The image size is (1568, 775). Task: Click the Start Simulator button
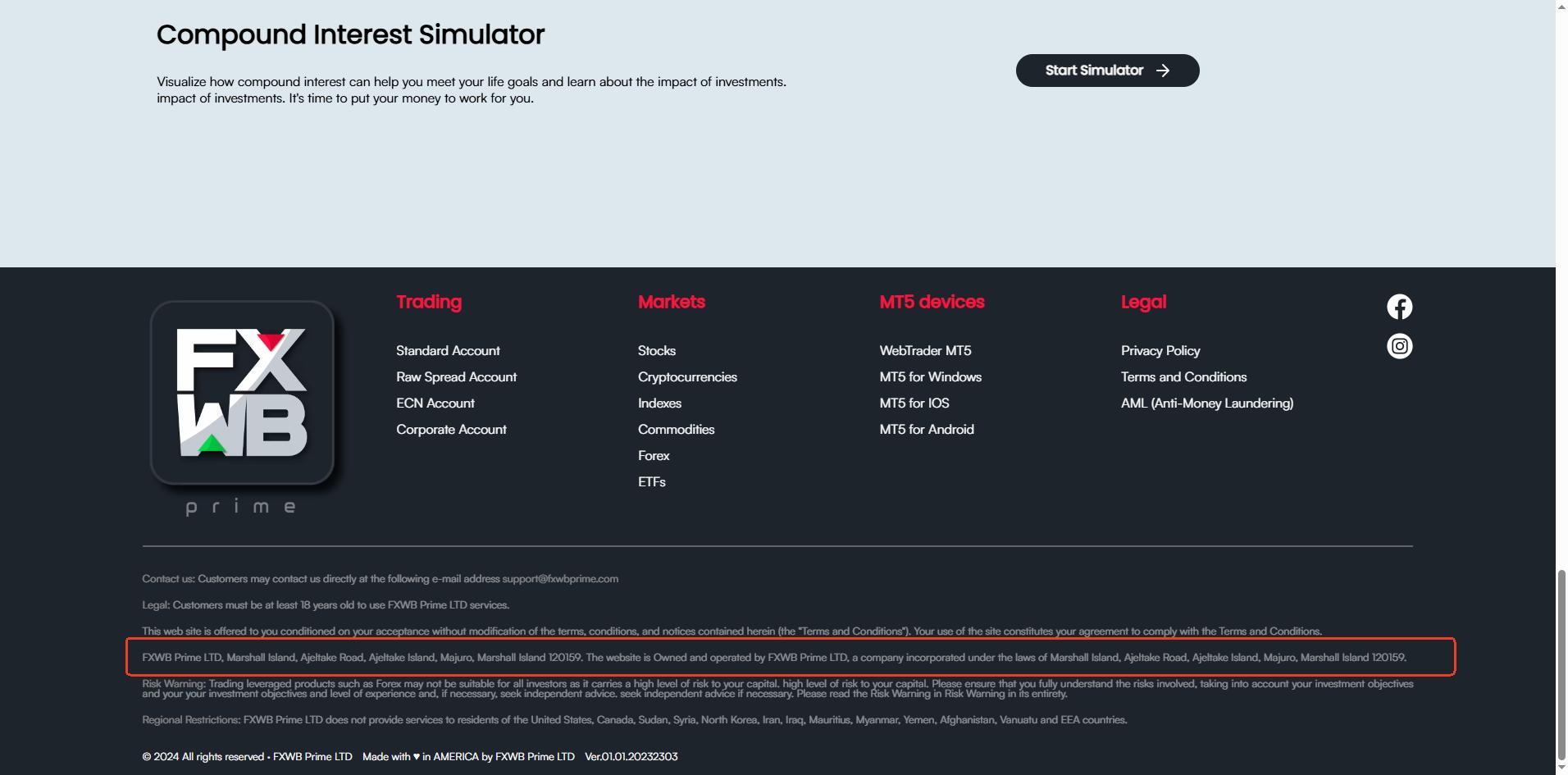click(x=1107, y=71)
